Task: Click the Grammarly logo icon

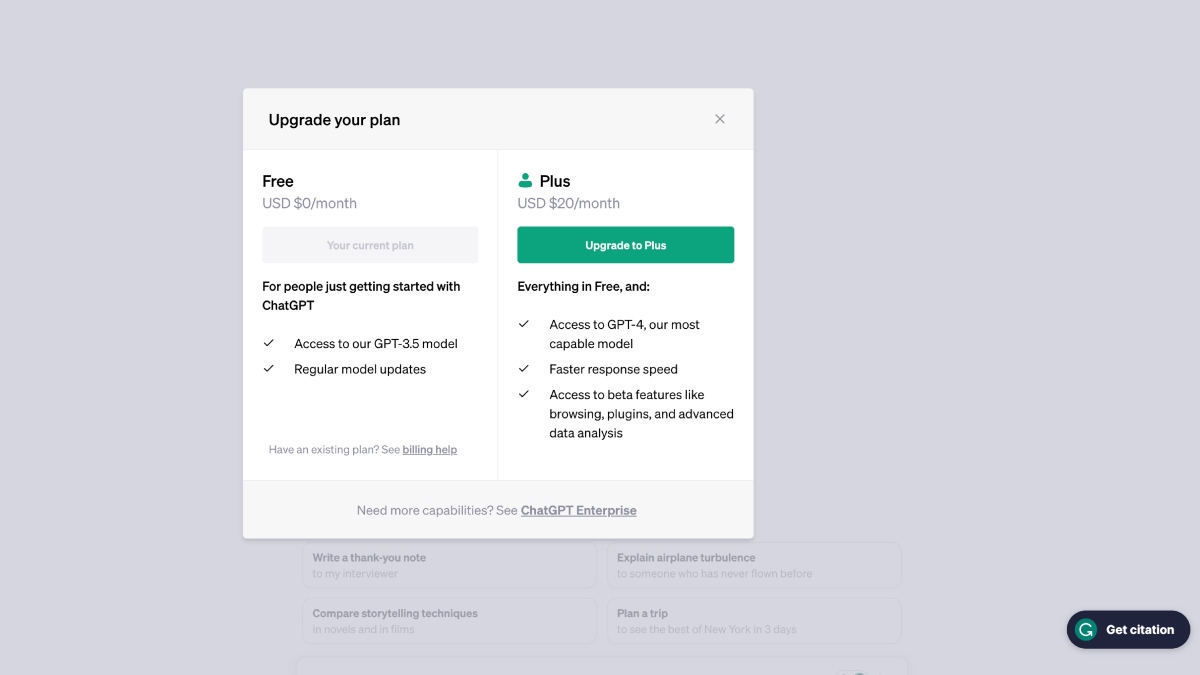Action: (1085, 630)
